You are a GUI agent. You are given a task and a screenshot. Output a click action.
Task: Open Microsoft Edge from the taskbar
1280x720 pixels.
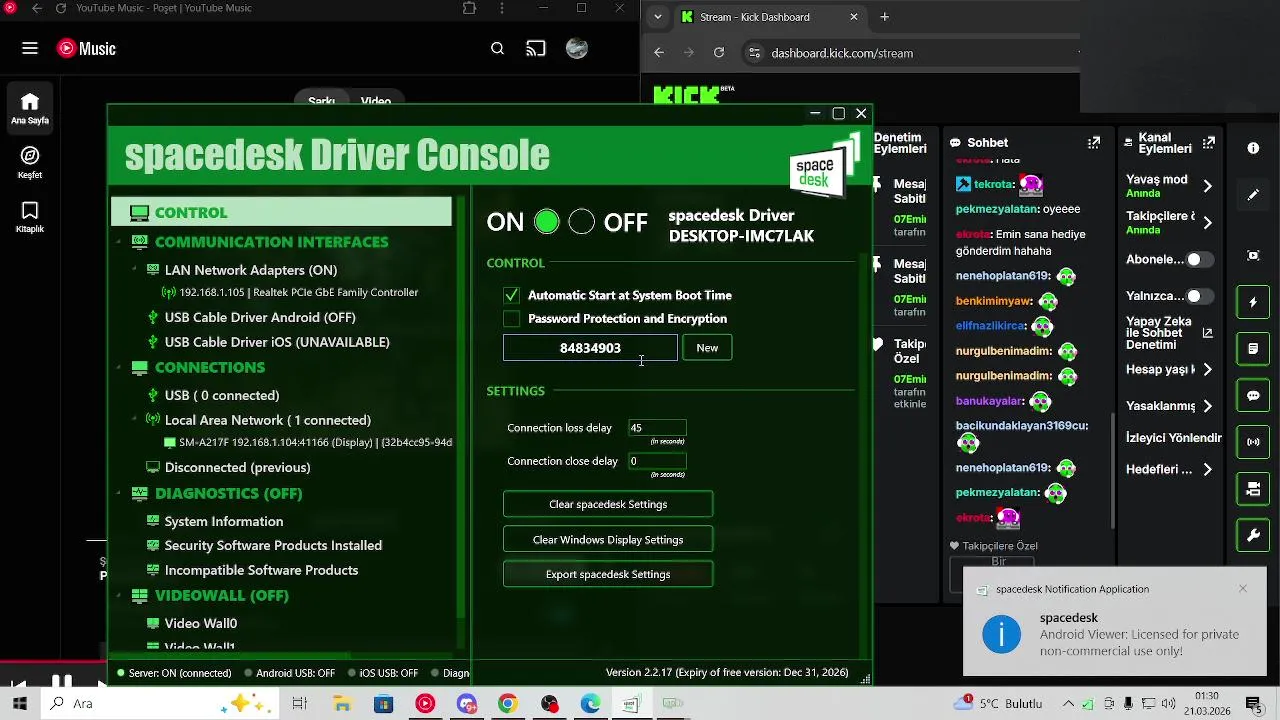(590, 704)
